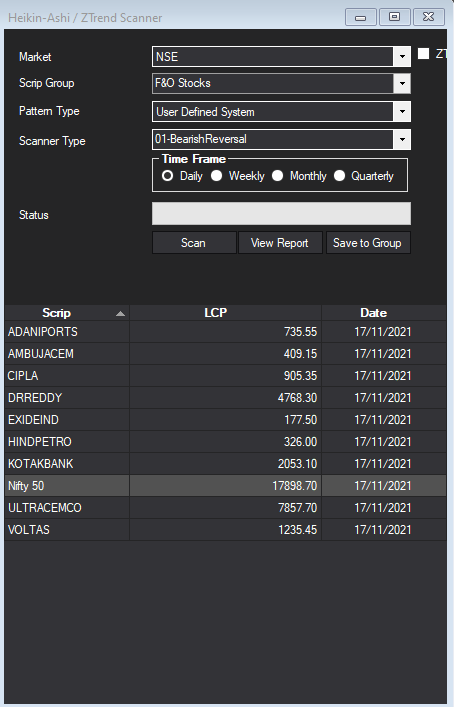Click the Scan button

tap(194, 243)
